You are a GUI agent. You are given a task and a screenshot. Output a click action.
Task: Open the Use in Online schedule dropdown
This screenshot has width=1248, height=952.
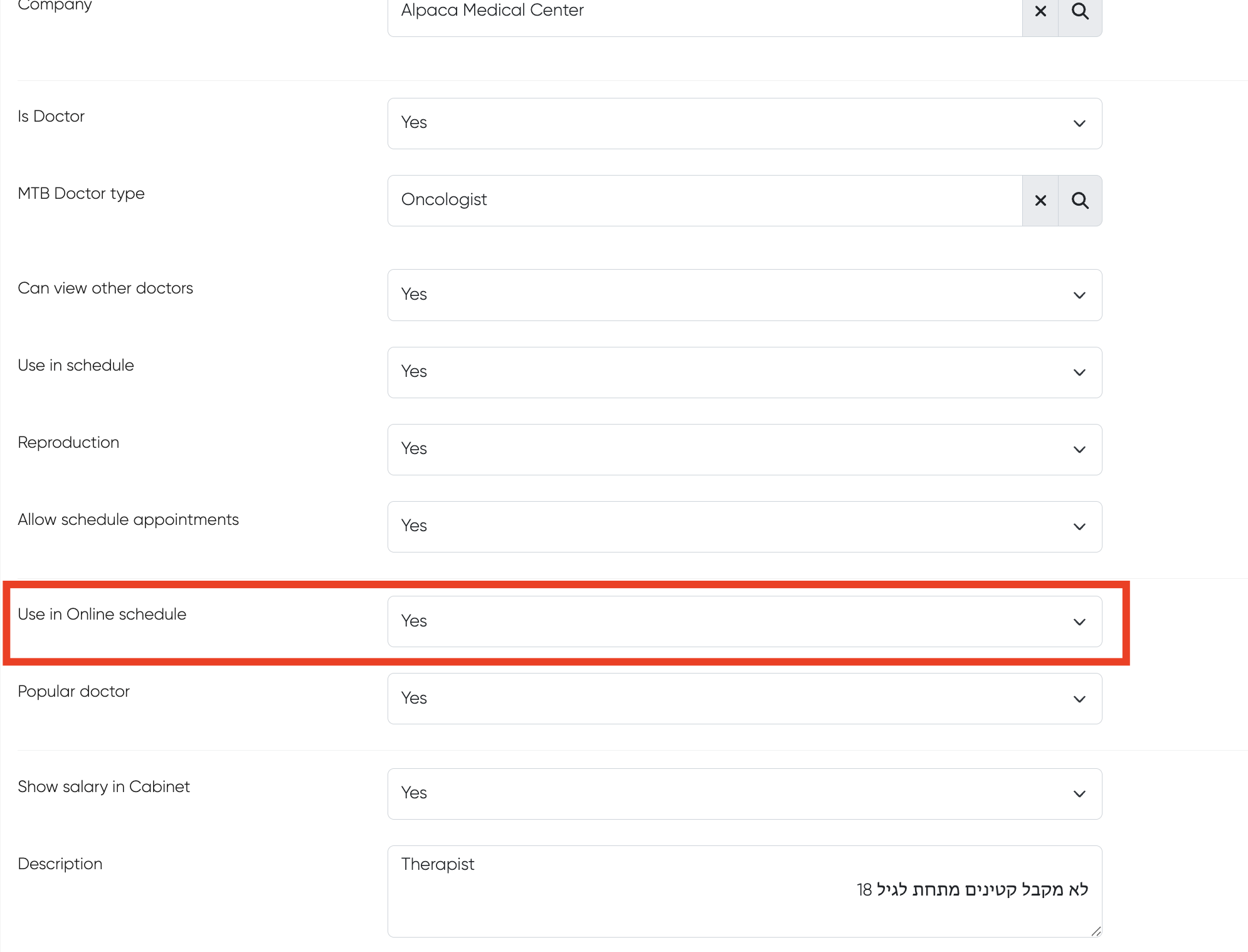click(x=744, y=621)
